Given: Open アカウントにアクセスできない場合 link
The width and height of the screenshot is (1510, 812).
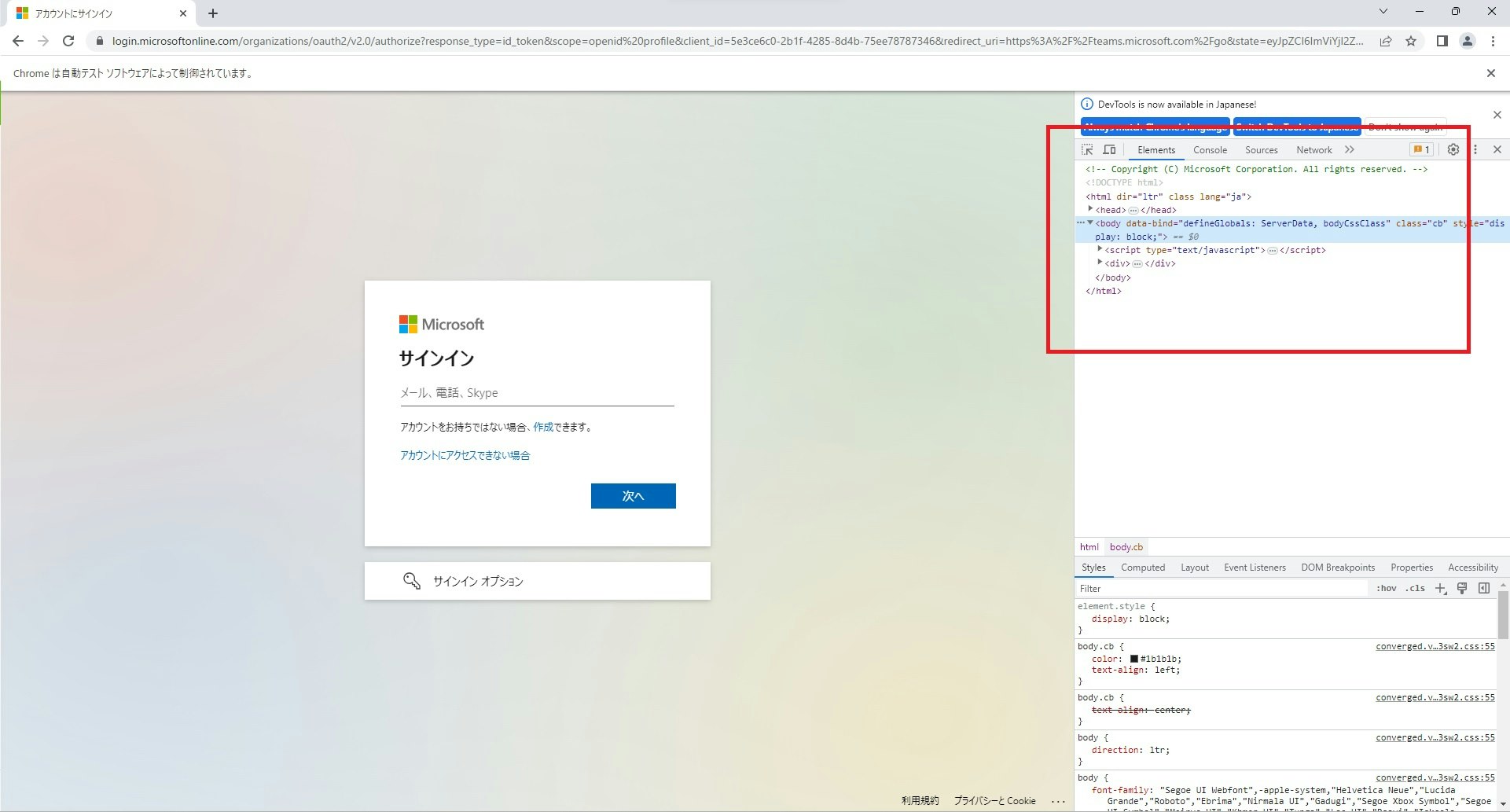Looking at the screenshot, I should pyautogui.click(x=465, y=455).
